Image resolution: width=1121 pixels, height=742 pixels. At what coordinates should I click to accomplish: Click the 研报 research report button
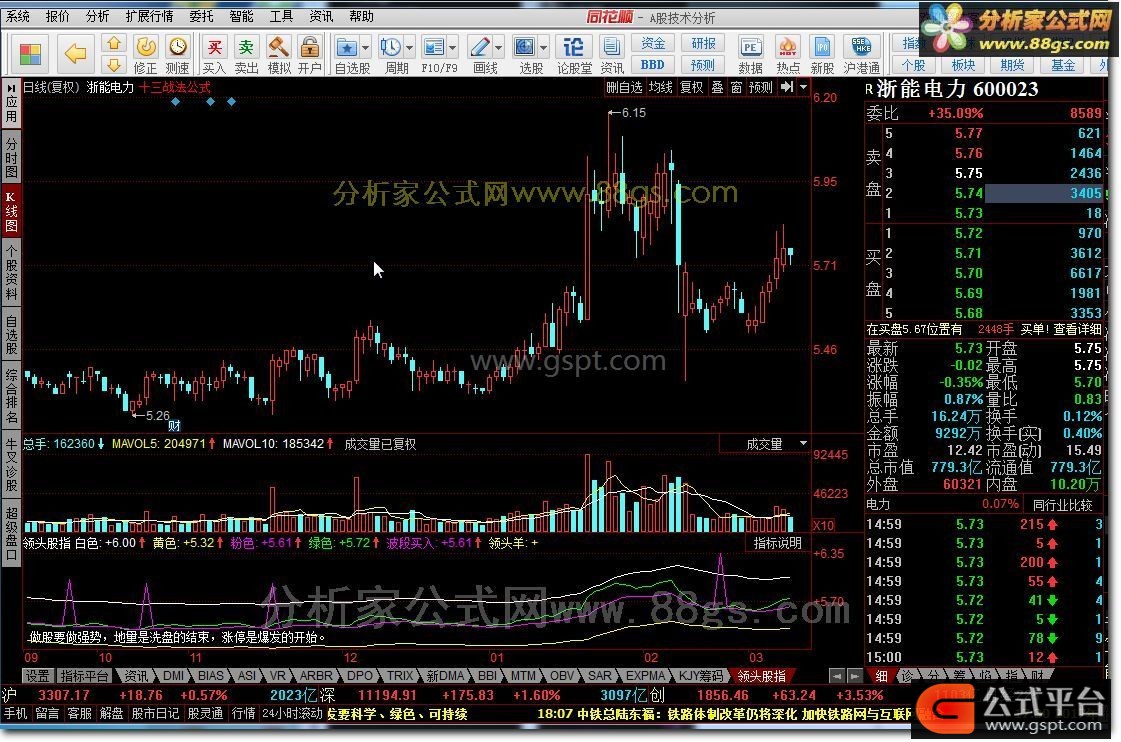click(x=703, y=44)
